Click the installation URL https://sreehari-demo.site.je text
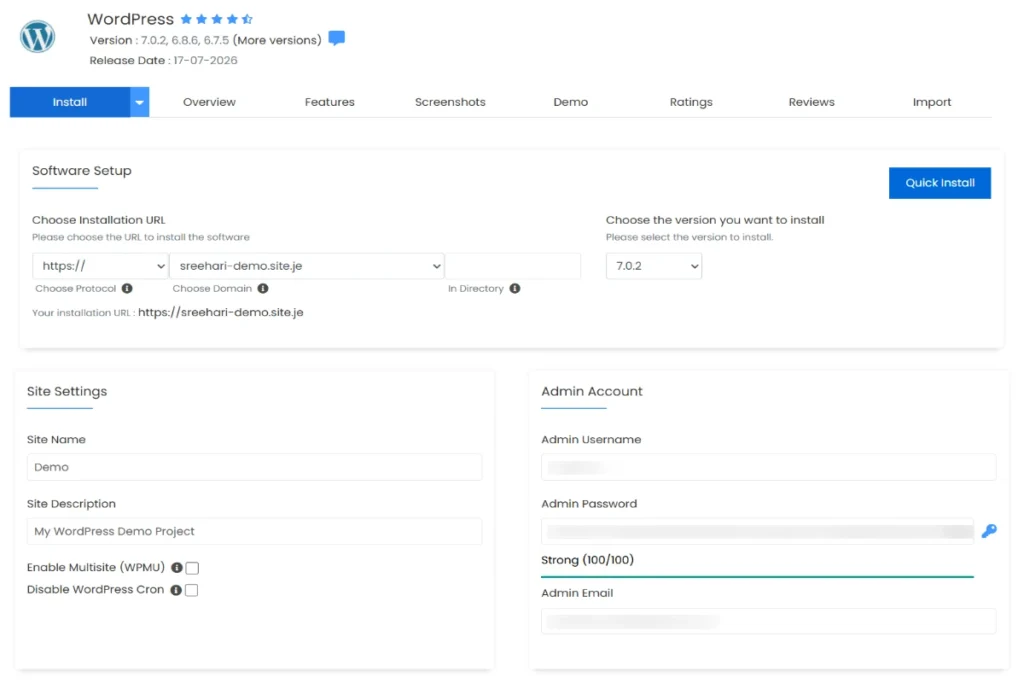The height and width of the screenshot is (683, 1024). 221,312
